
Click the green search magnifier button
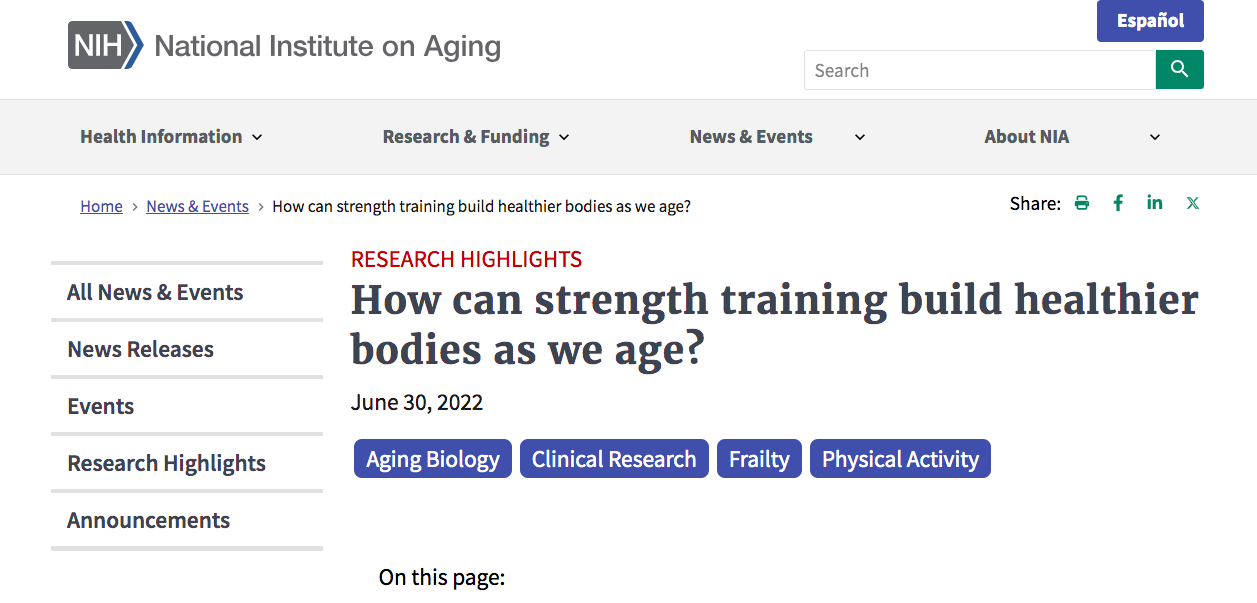[x=1179, y=70]
